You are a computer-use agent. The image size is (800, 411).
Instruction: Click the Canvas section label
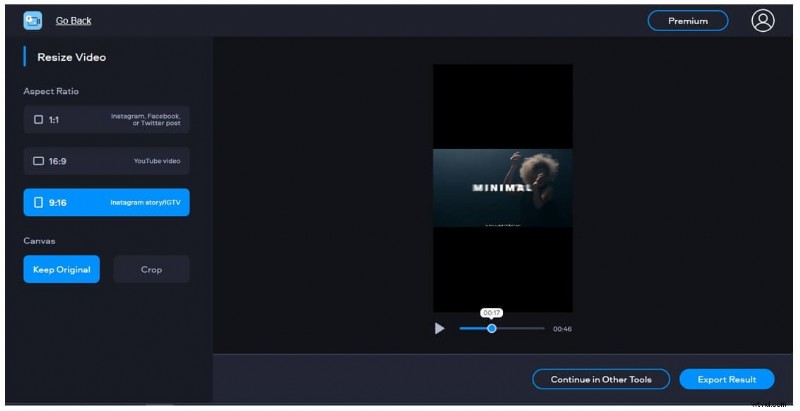(x=39, y=241)
